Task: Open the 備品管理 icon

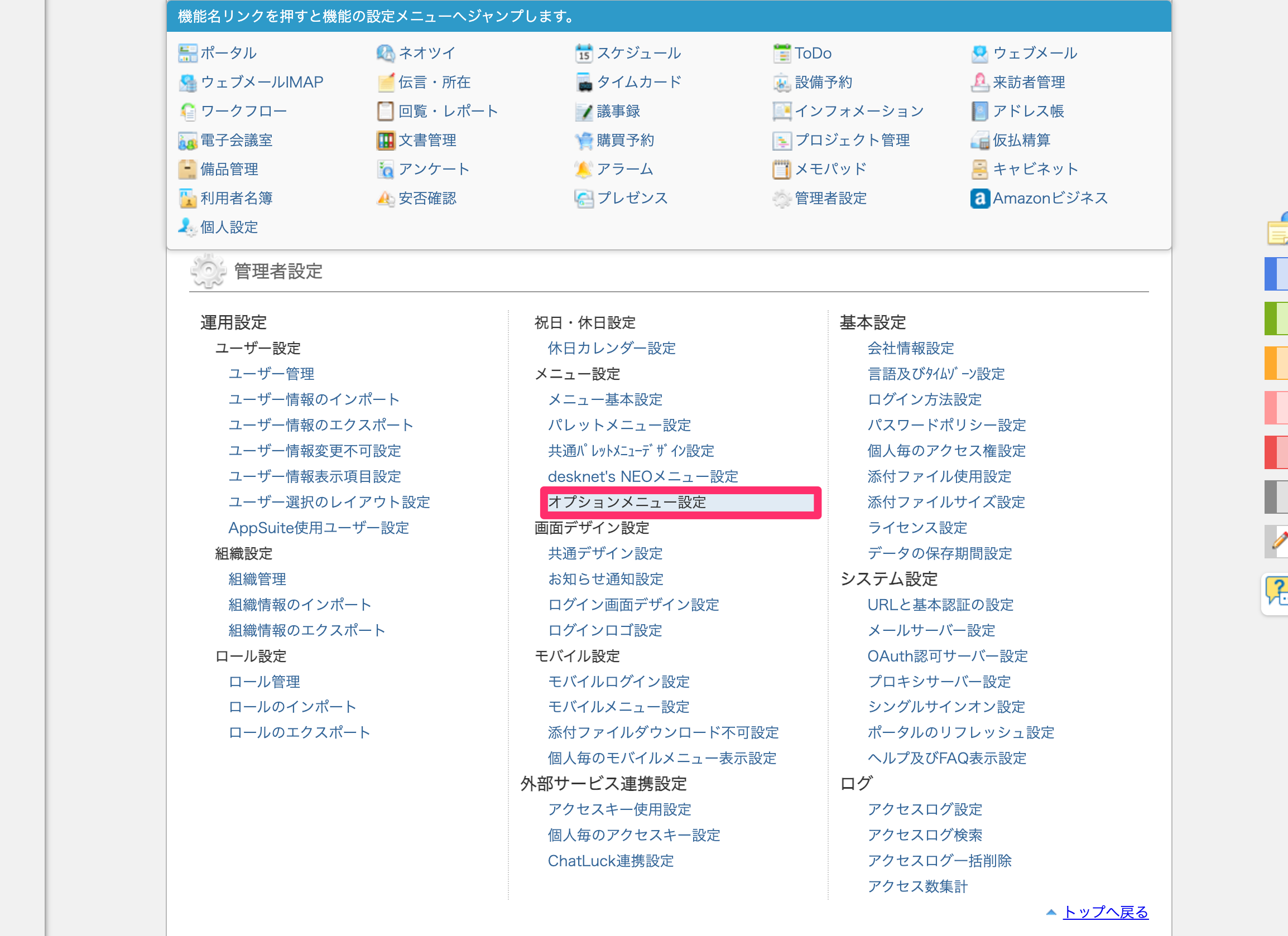Action: [x=188, y=169]
